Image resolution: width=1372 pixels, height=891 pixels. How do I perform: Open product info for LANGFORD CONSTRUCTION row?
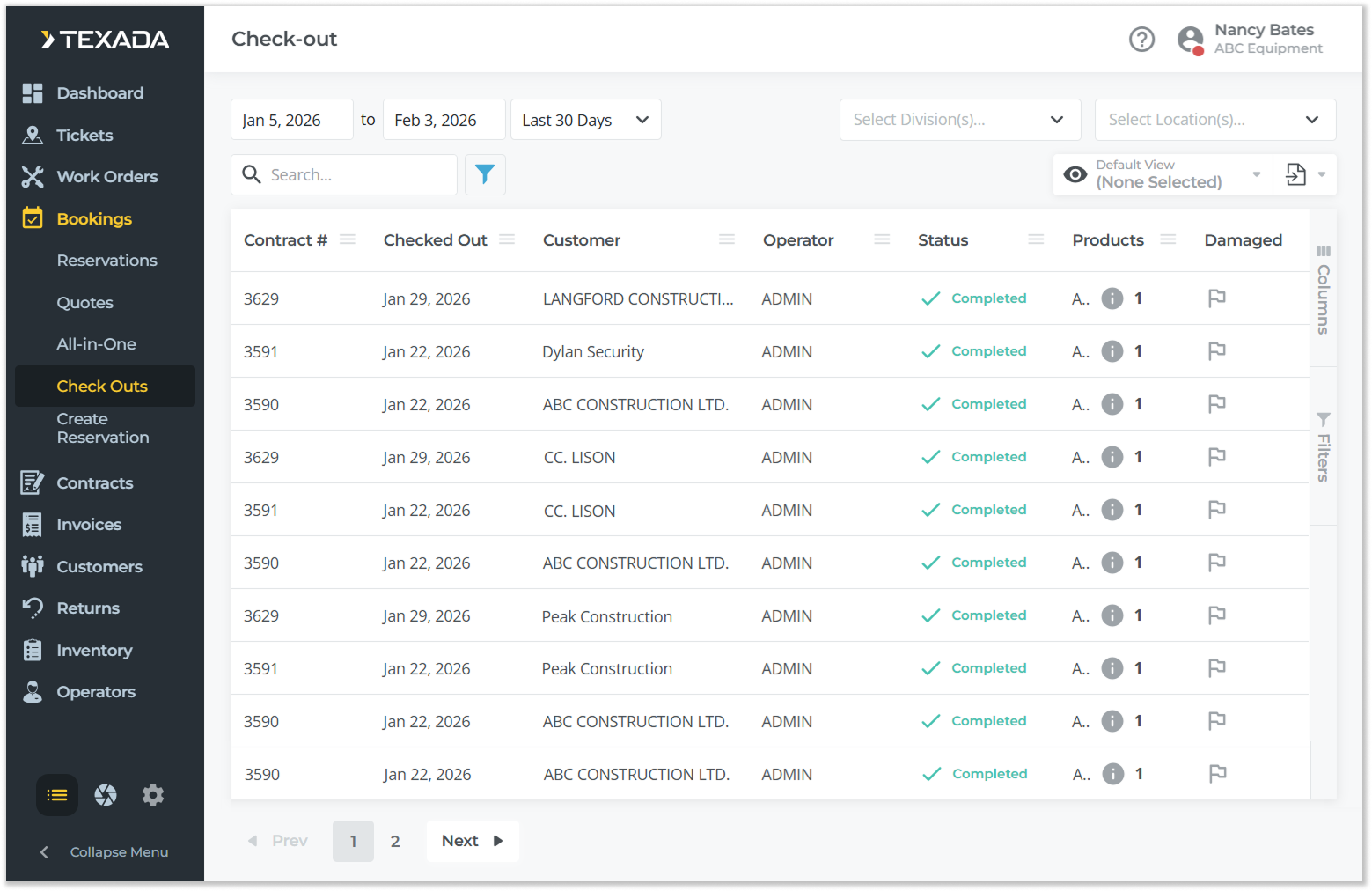tap(1112, 298)
